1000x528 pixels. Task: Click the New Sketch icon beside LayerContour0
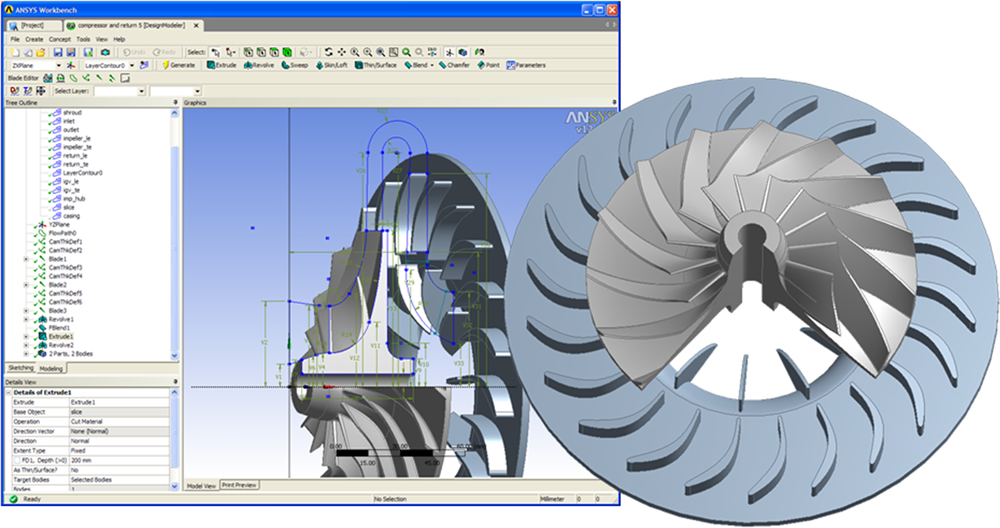coord(144,65)
